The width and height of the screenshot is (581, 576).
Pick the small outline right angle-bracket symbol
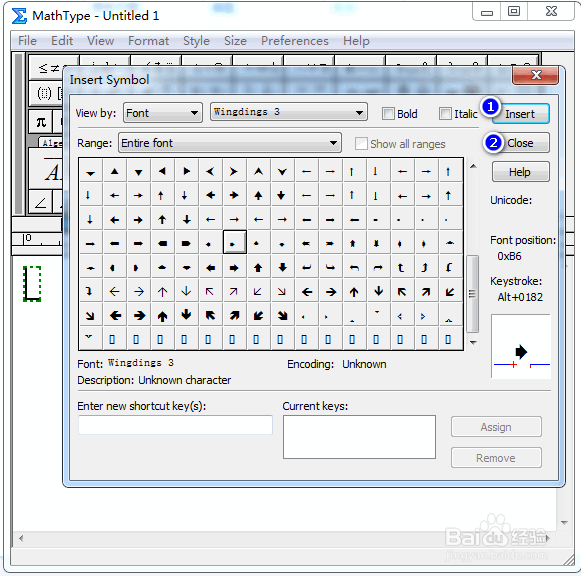tap(423, 316)
